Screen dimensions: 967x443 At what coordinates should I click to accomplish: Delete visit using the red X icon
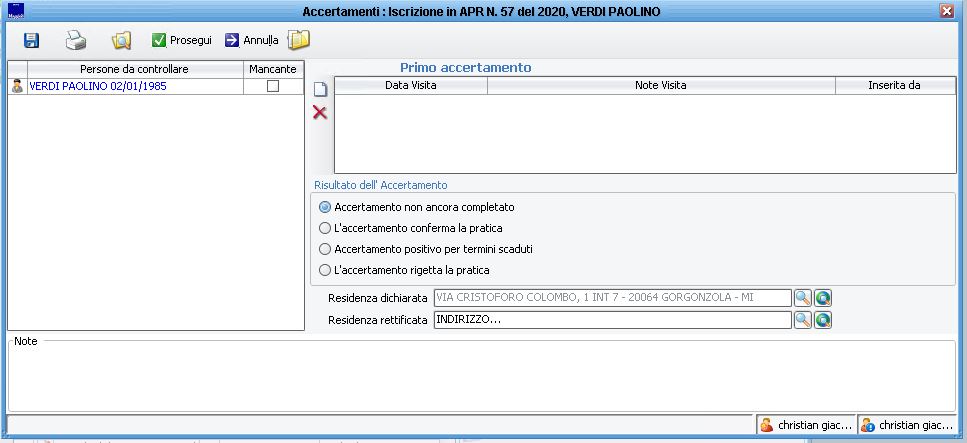tap(320, 112)
